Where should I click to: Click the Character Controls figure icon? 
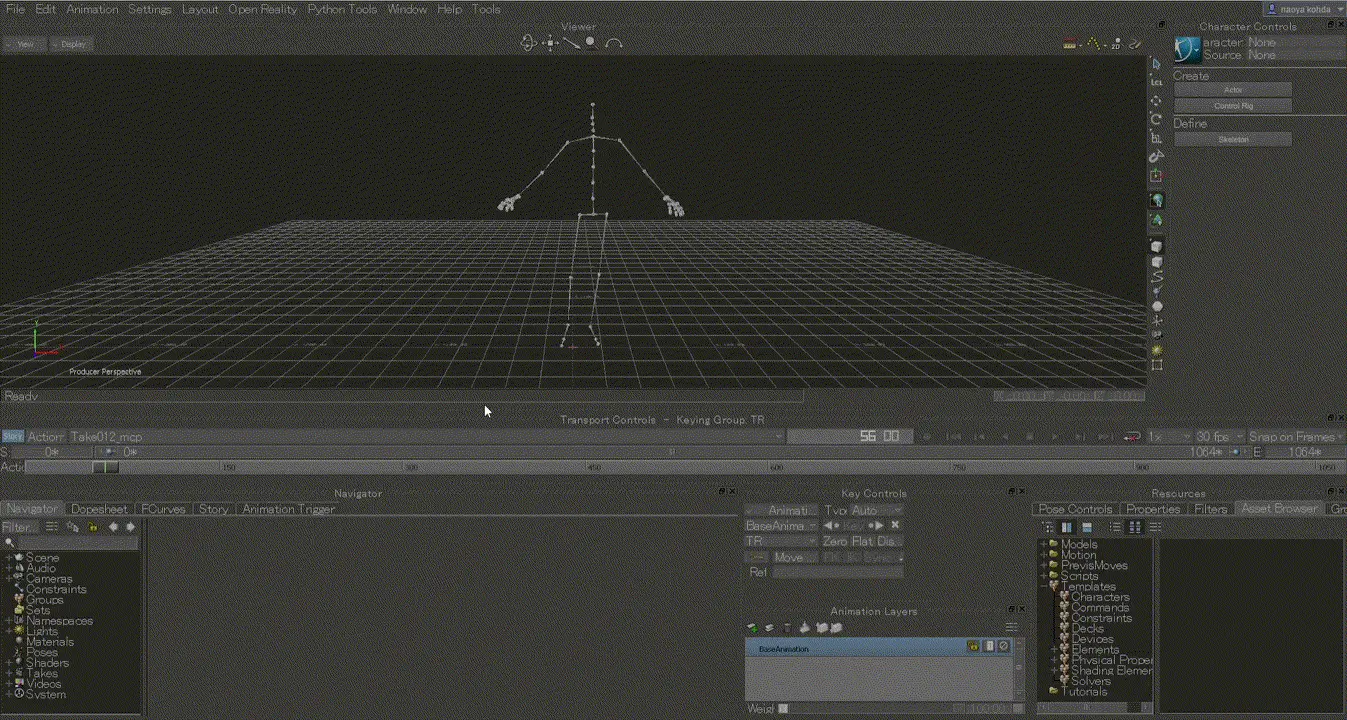tap(1187, 49)
